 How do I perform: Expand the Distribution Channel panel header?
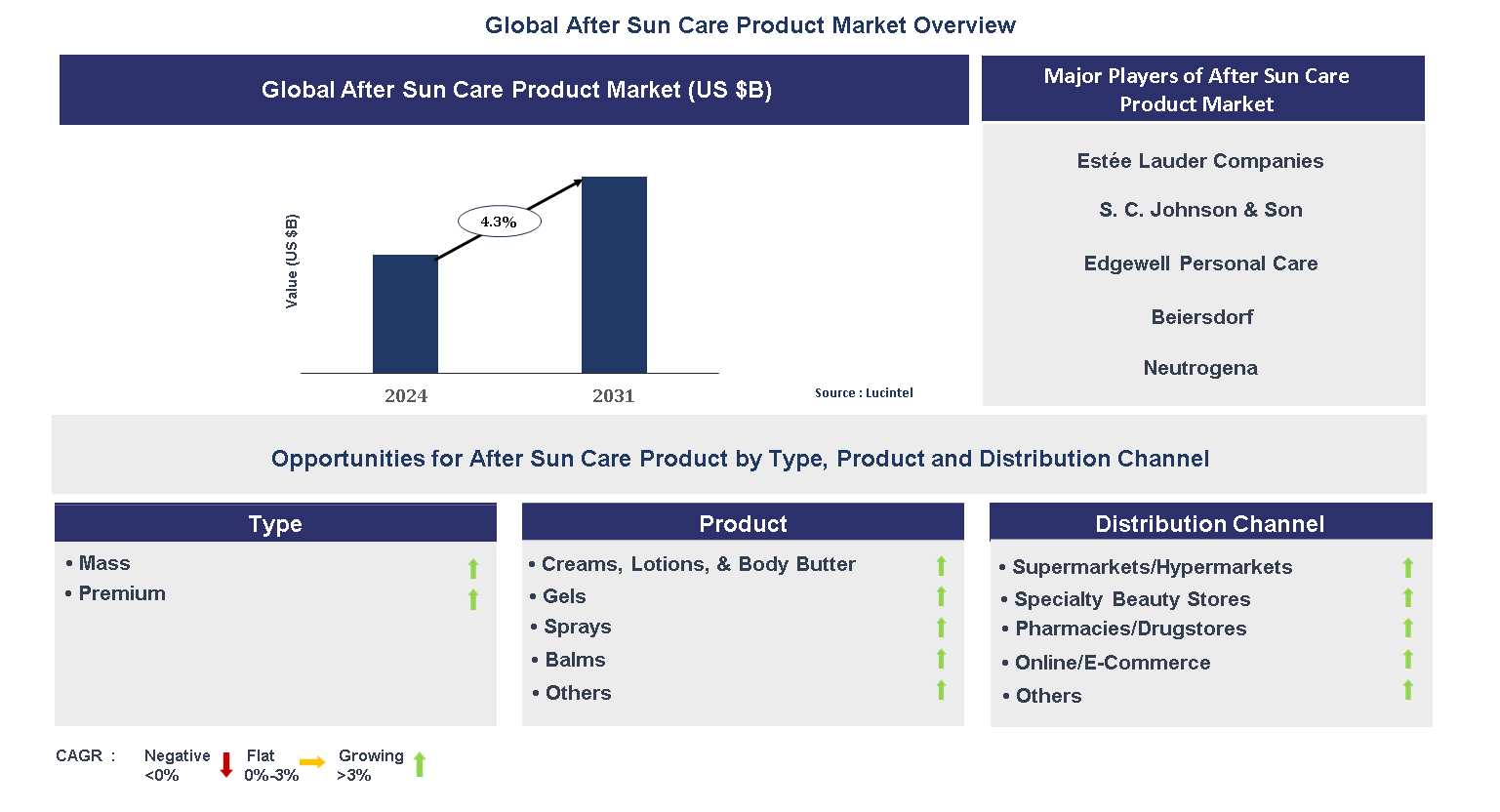click(x=1210, y=523)
